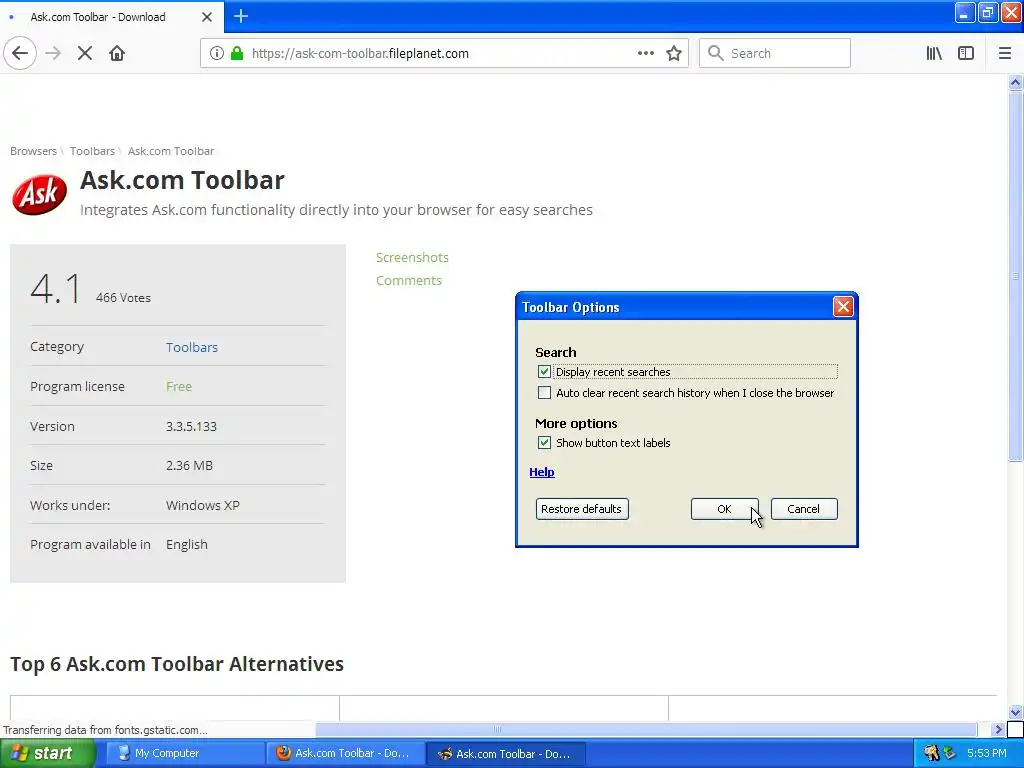Open the Toolbars breadcrumb link

[92, 151]
